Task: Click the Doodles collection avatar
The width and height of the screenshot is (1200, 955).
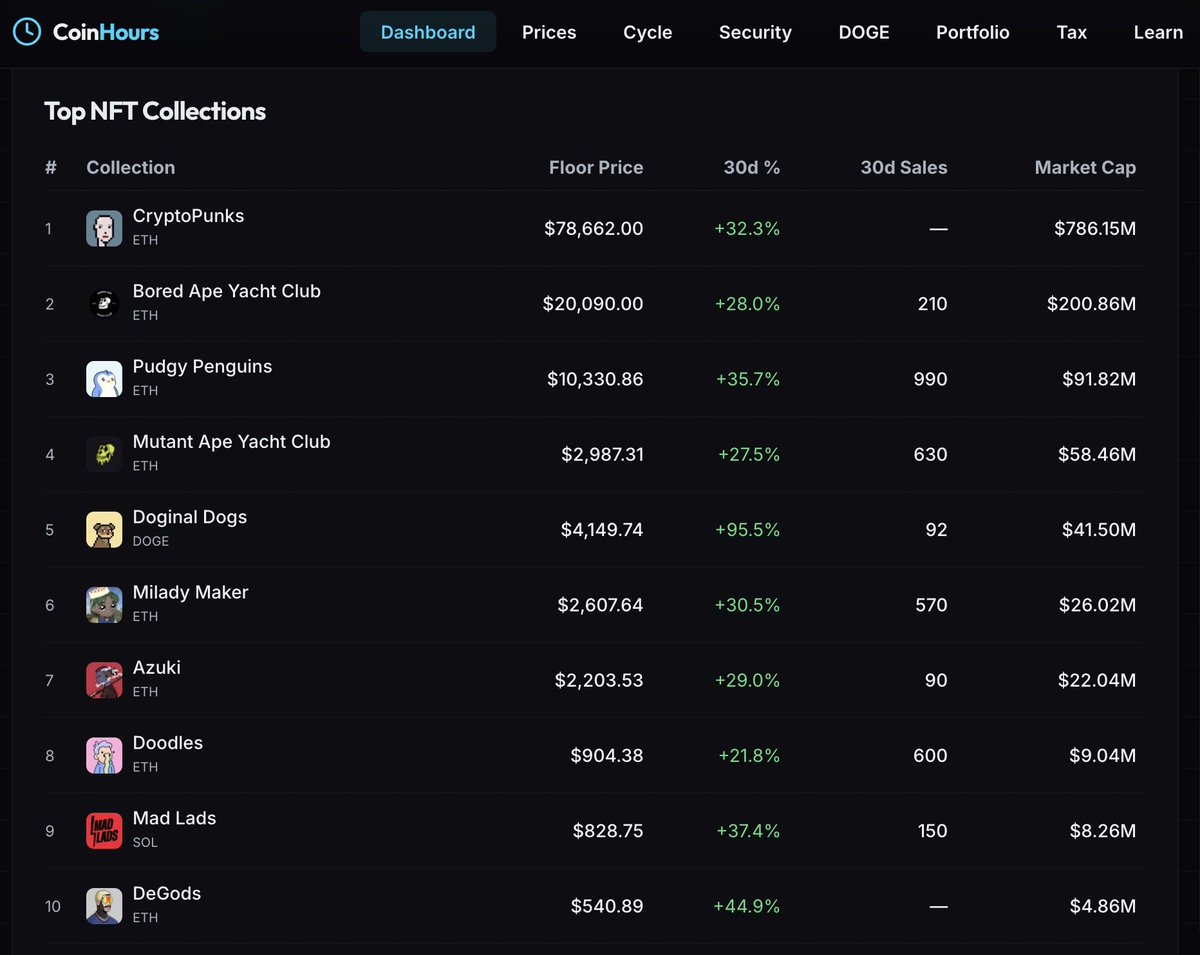Action: point(104,755)
